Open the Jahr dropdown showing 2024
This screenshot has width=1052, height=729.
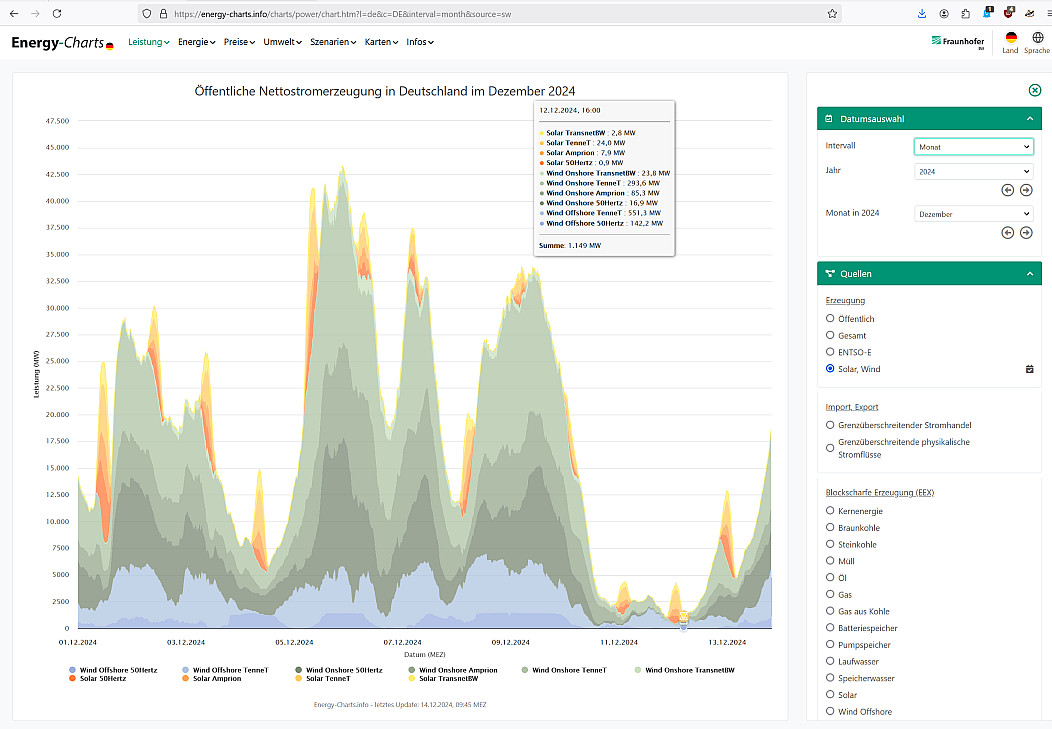(x=973, y=172)
